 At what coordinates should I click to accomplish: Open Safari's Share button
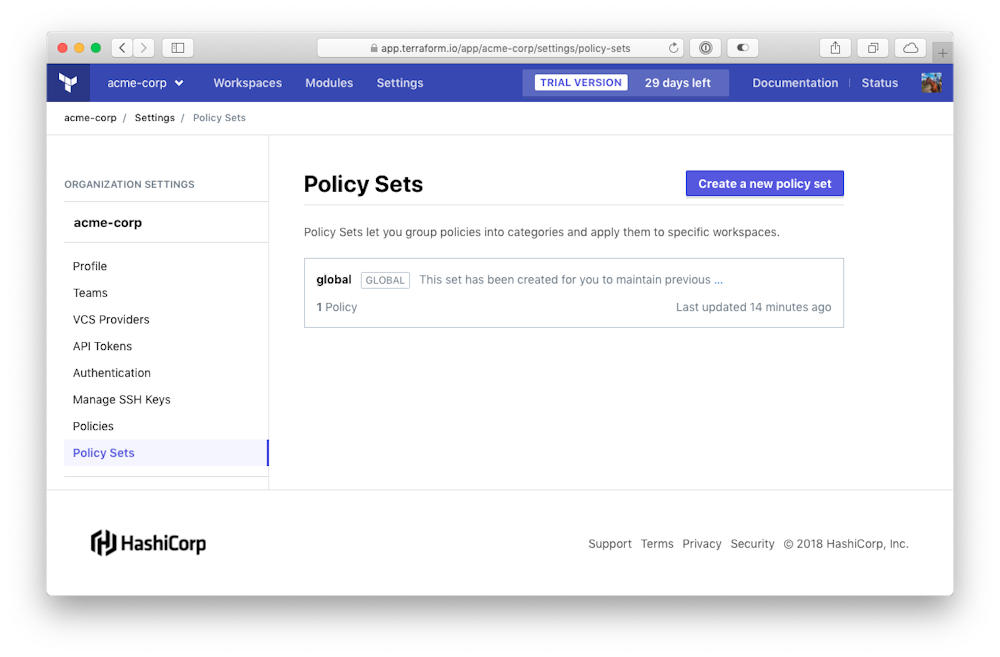[x=835, y=48]
